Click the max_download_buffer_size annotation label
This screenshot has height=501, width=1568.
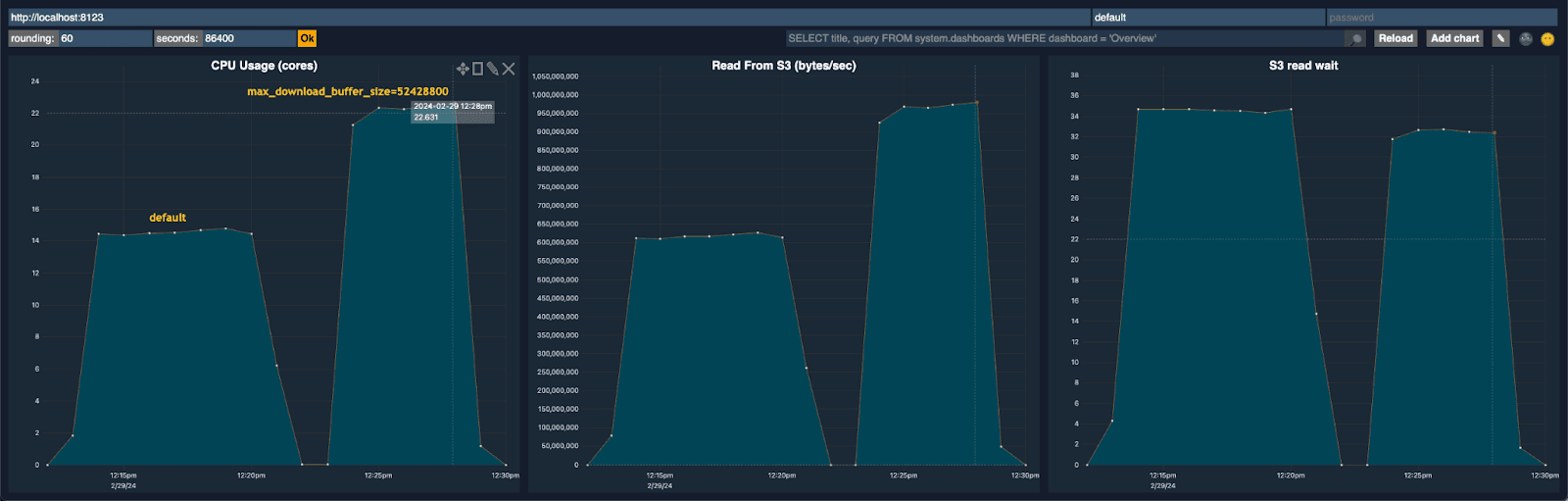pyautogui.click(x=347, y=91)
